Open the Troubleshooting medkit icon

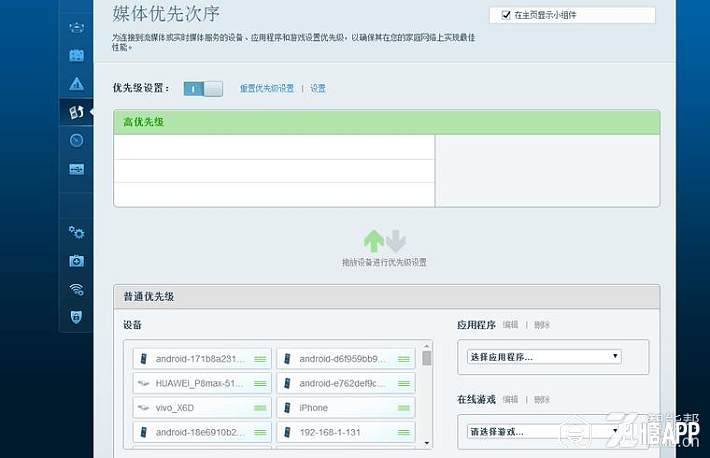(x=76, y=261)
